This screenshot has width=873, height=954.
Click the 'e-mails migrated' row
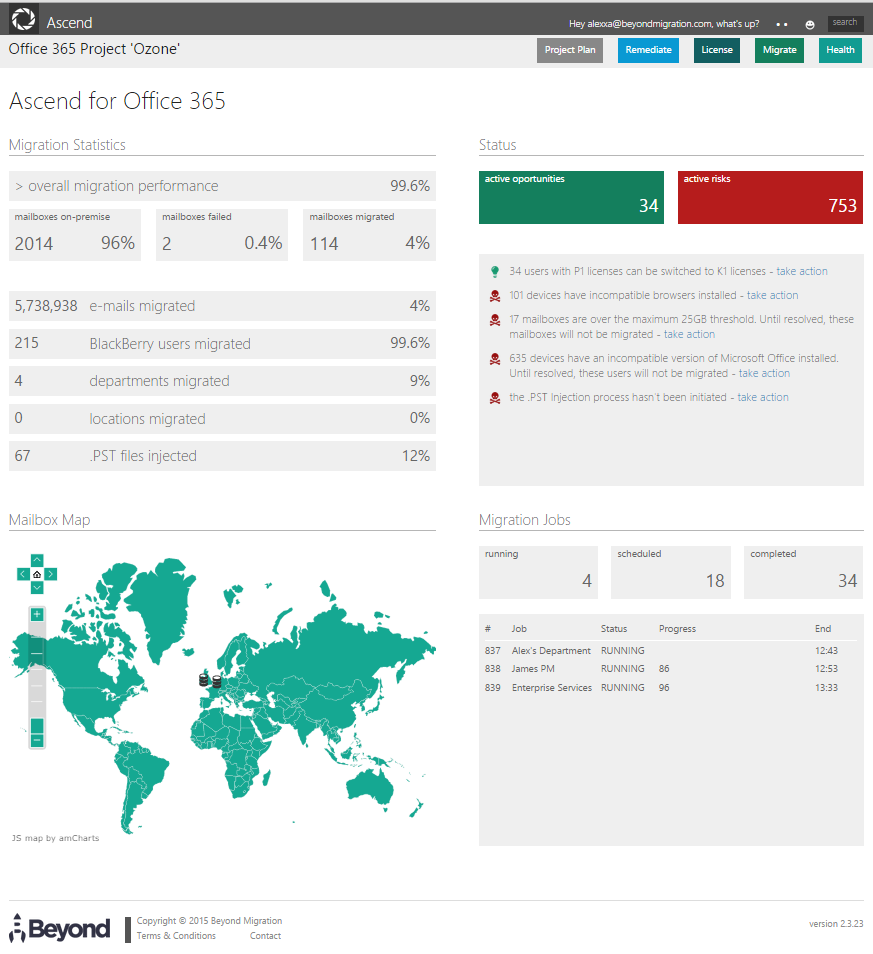point(222,305)
